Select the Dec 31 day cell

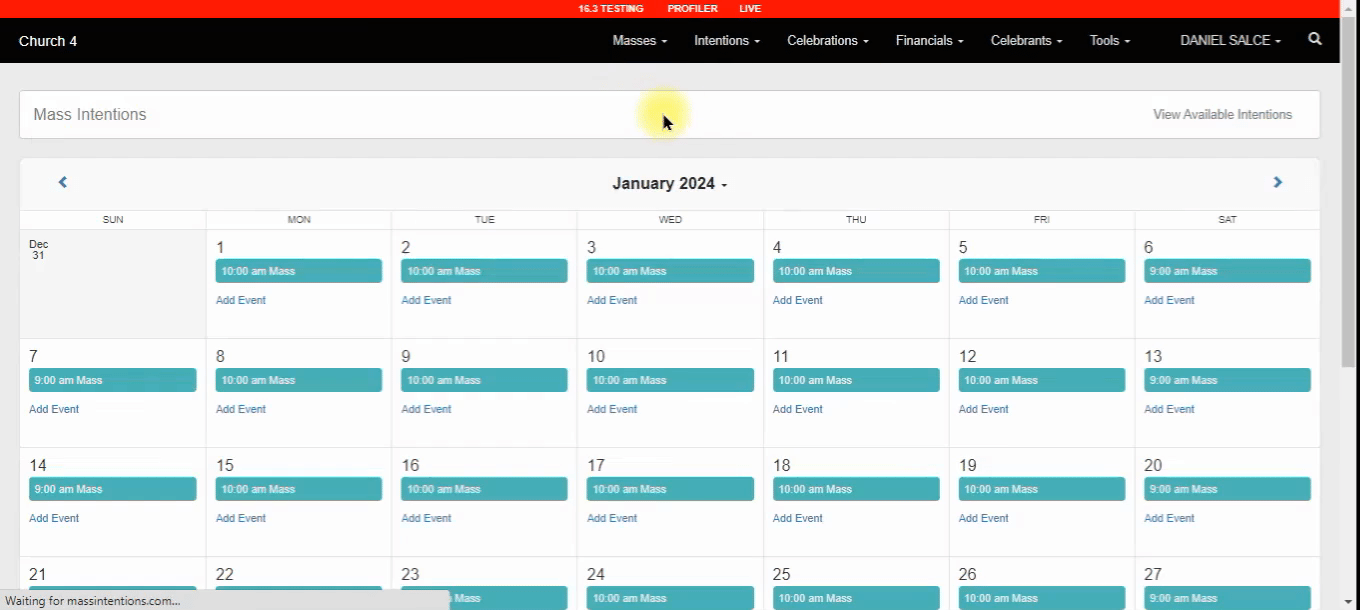113,284
